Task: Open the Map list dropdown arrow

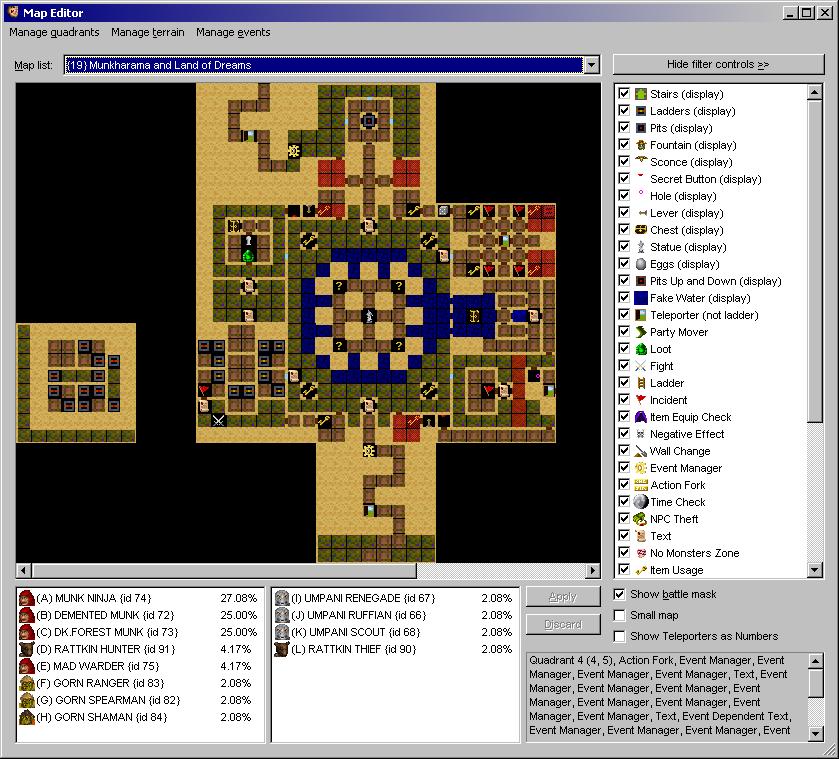Action: click(x=591, y=65)
